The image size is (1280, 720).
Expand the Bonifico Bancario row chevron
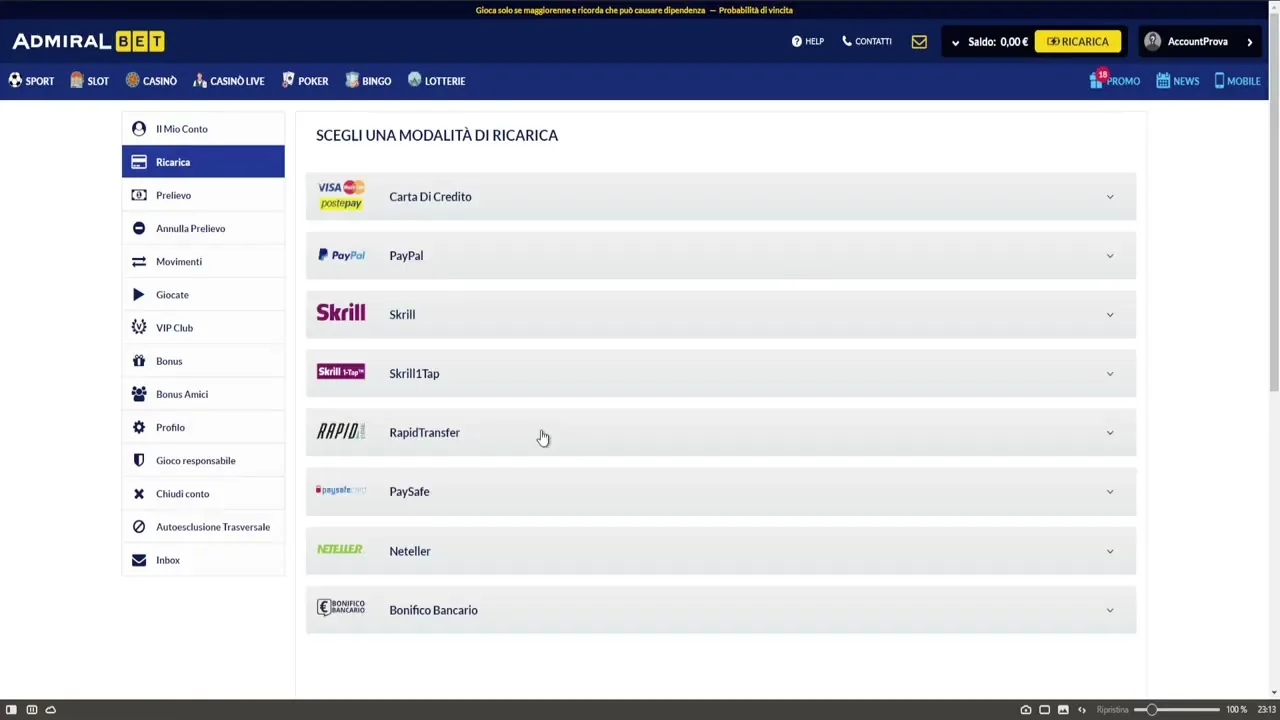click(x=1110, y=610)
